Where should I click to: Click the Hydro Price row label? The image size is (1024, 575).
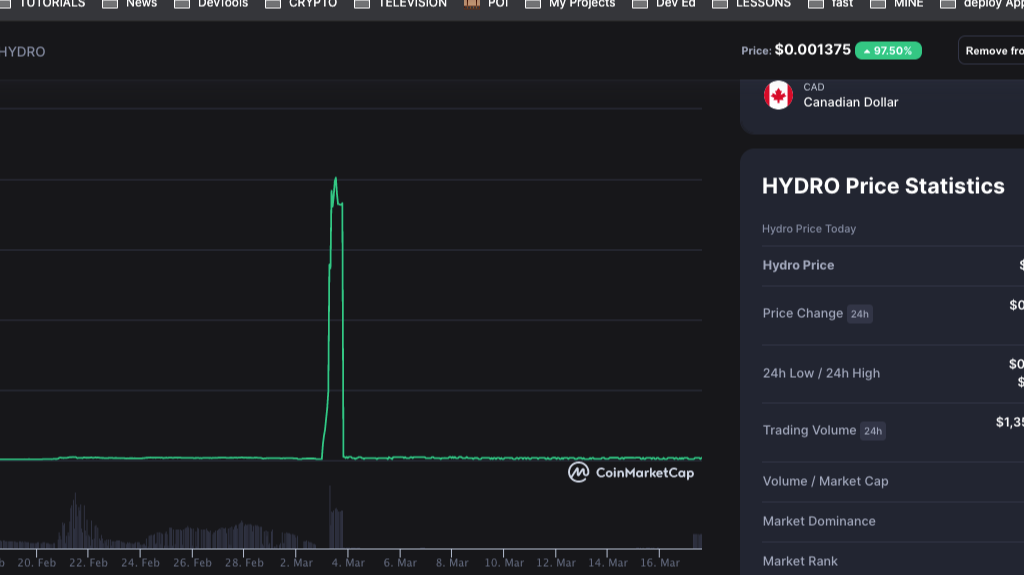click(798, 265)
